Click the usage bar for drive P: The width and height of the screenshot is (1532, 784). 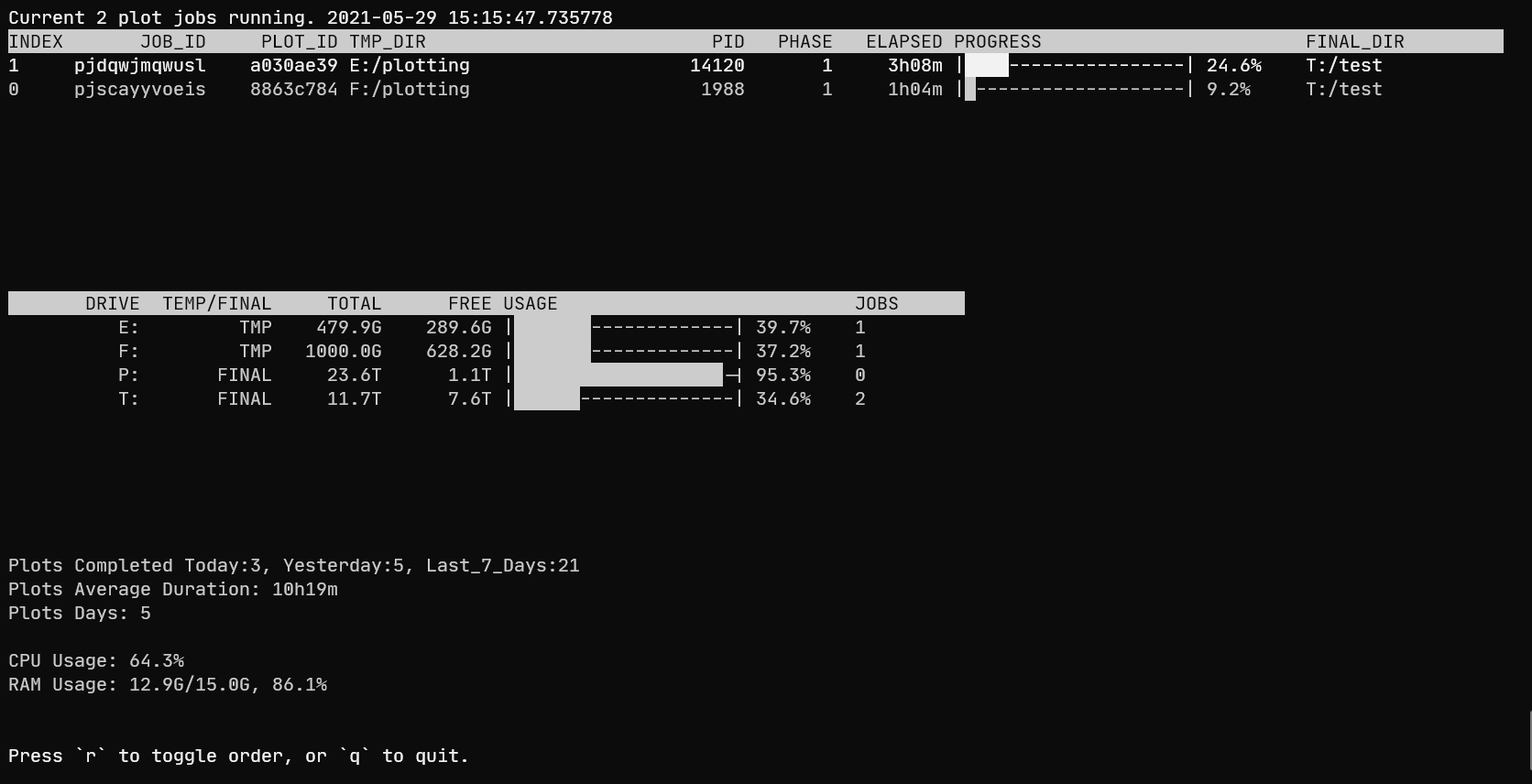click(x=625, y=375)
